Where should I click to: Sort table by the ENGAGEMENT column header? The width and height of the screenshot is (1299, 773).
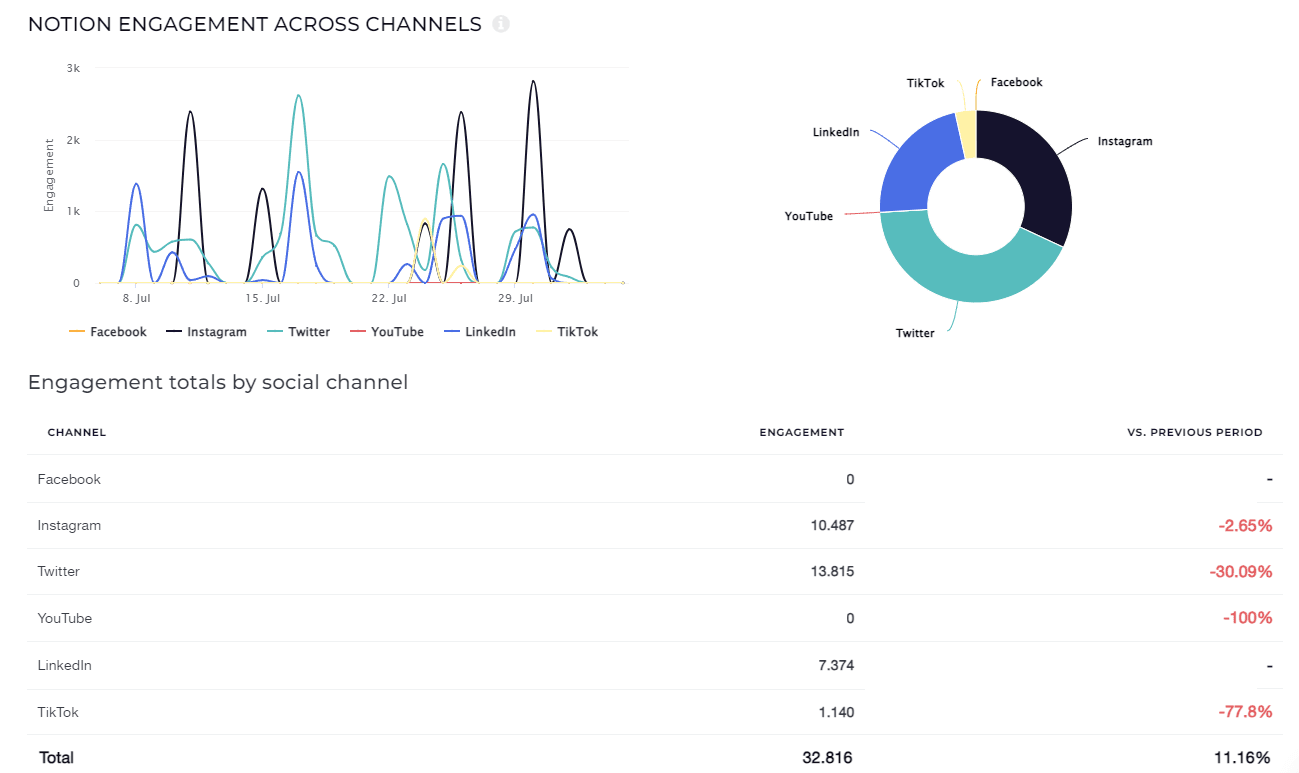(801, 433)
